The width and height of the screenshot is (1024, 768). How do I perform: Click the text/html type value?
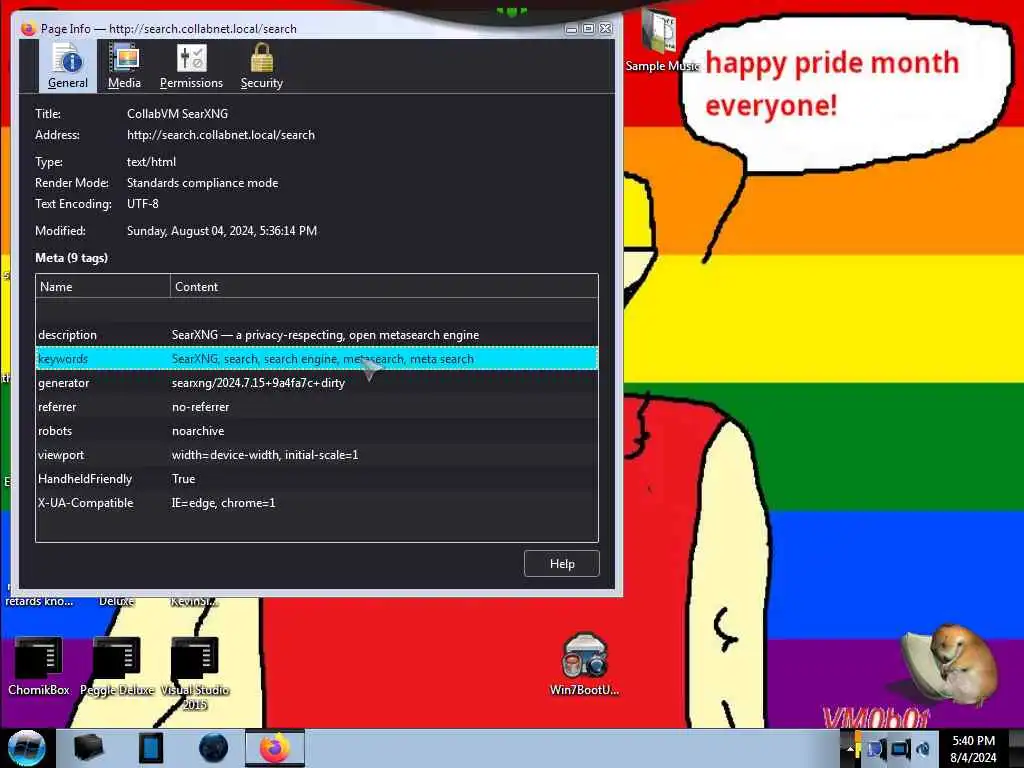(x=152, y=162)
